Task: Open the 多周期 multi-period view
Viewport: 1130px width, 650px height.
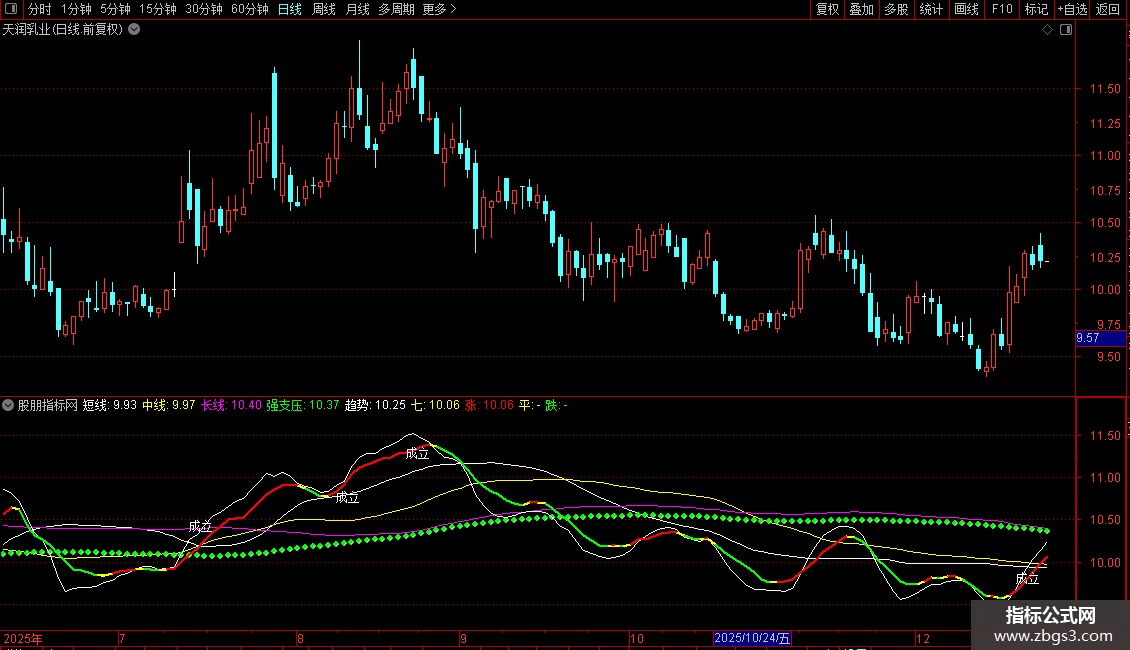Action: pos(396,9)
